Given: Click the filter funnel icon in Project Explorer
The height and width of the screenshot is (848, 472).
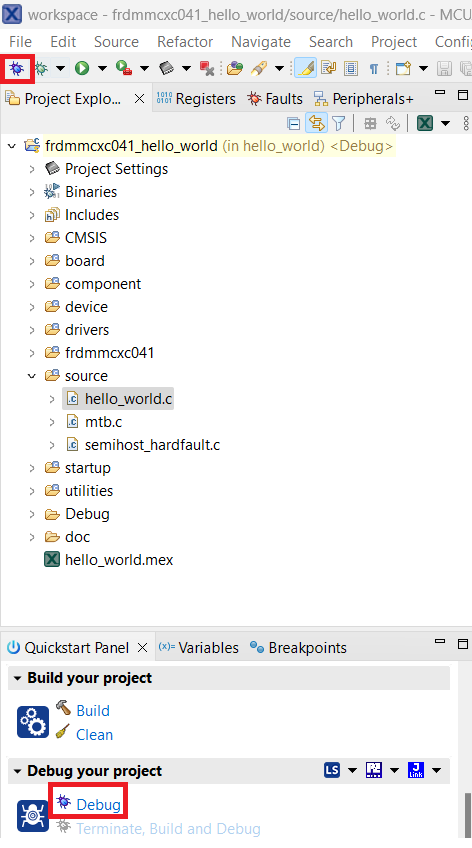Looking at the screenshot, I should tap(339, 124).
